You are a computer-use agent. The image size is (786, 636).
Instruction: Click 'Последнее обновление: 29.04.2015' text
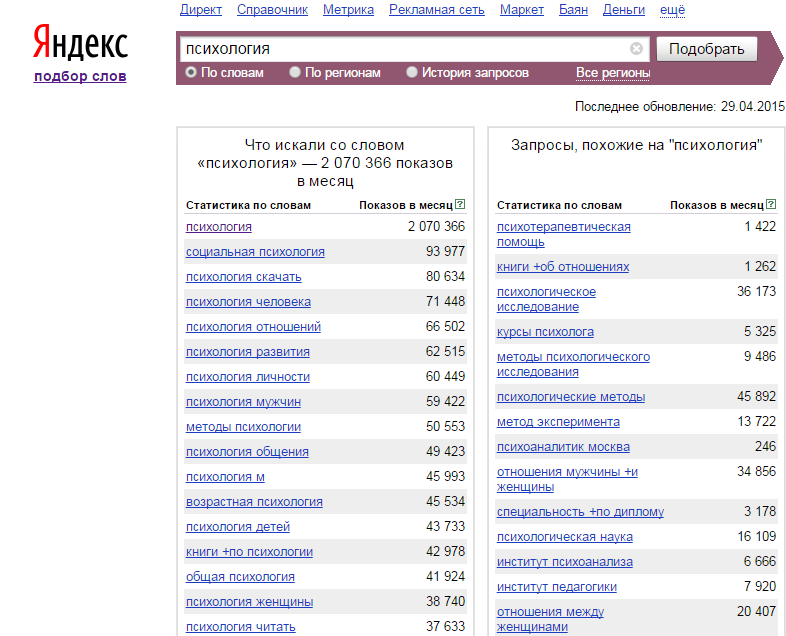(680, 107)
